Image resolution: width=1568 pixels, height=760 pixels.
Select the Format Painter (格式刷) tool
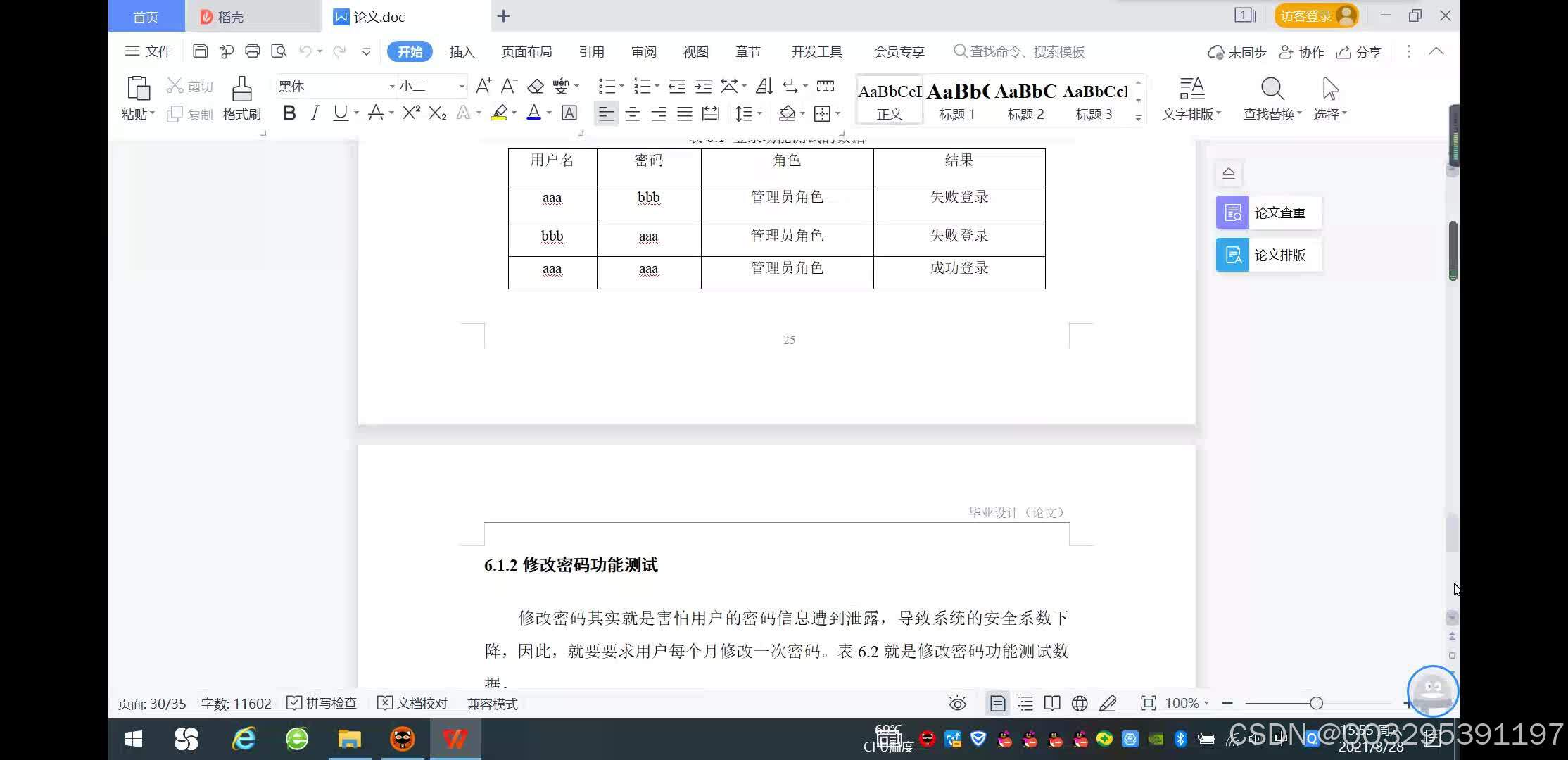point(241,99)
